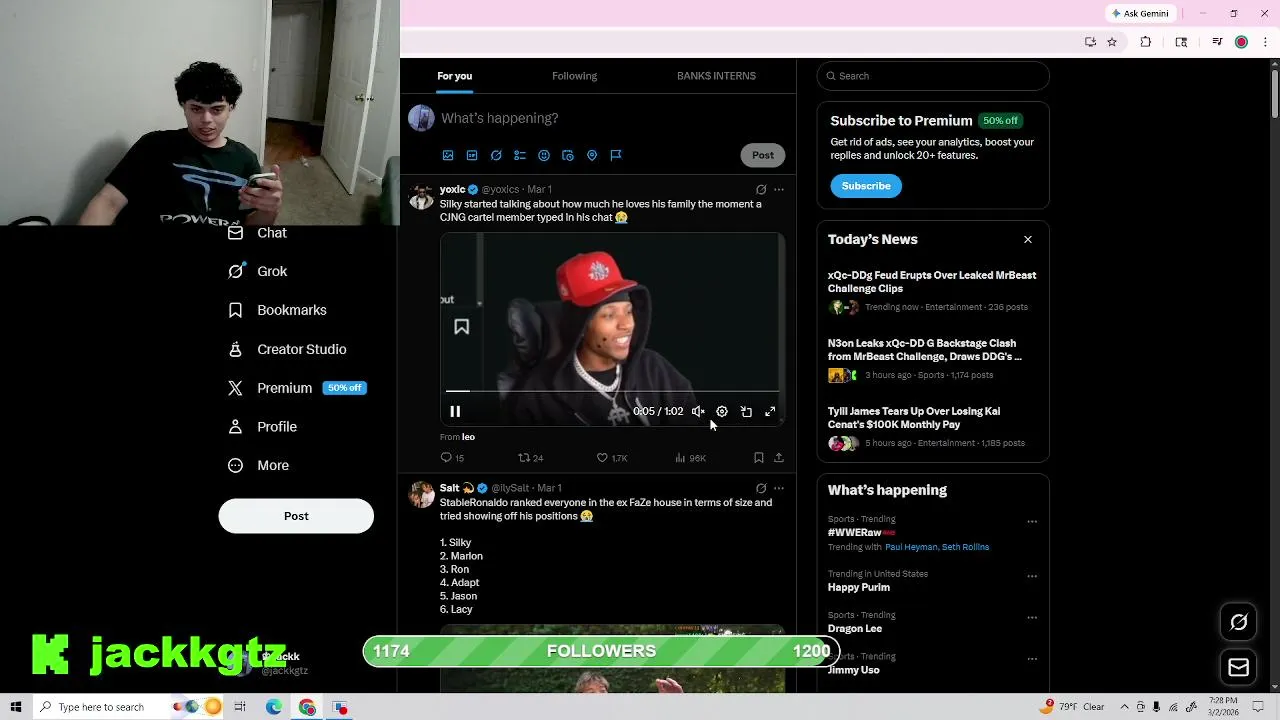Click the Grok enhance icon in composer

pos(496,155)
